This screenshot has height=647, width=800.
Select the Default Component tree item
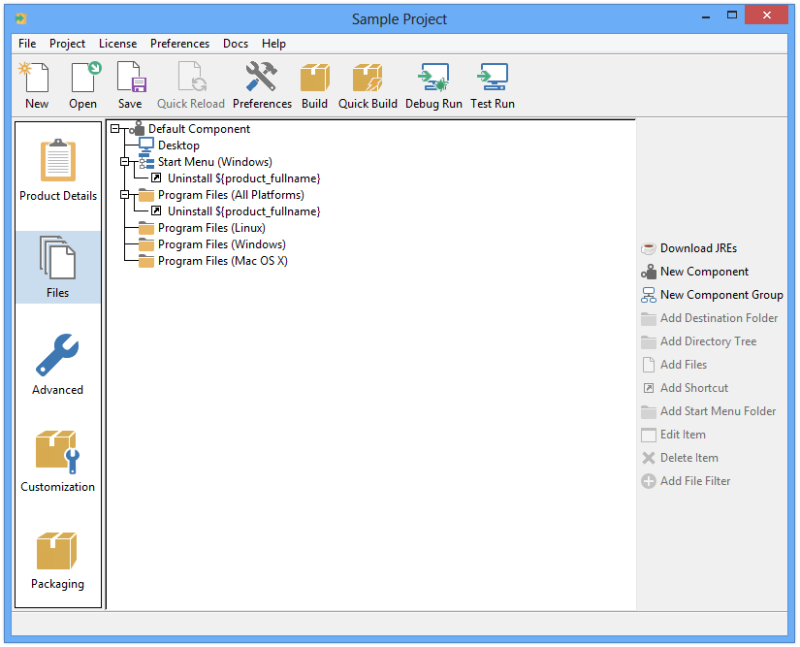coord(199,129)
